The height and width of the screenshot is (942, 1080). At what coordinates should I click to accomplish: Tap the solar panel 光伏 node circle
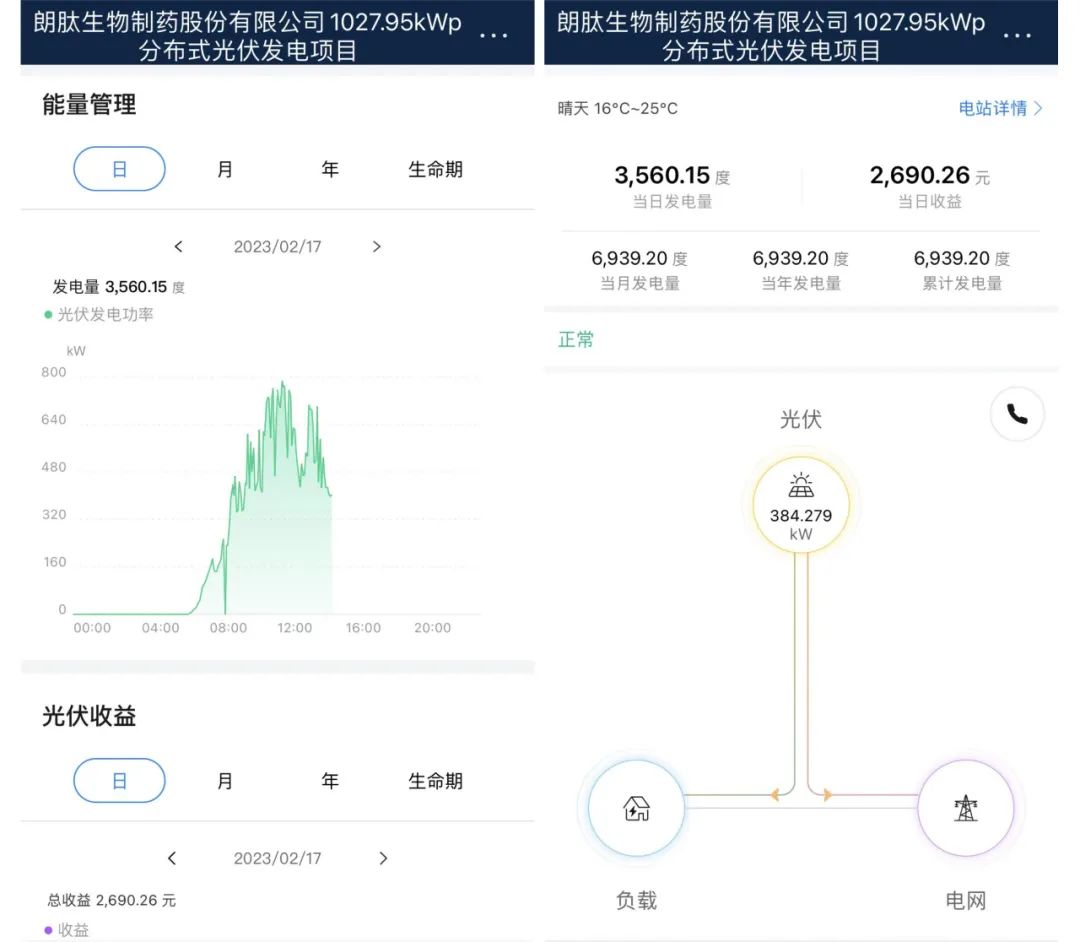800,505
